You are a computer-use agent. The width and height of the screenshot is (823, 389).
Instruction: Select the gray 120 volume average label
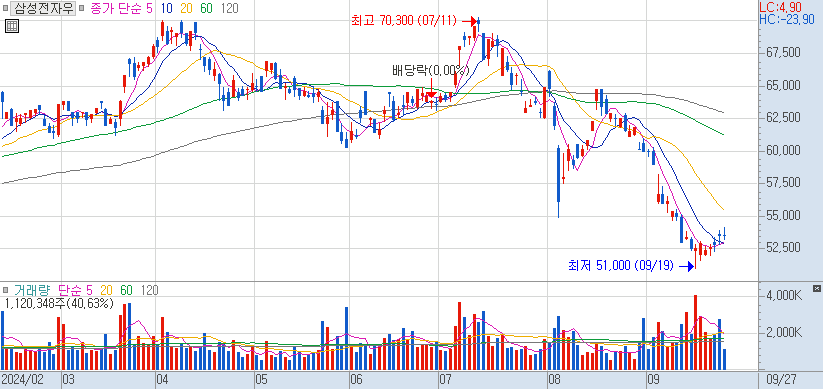(x=149, y=290)
